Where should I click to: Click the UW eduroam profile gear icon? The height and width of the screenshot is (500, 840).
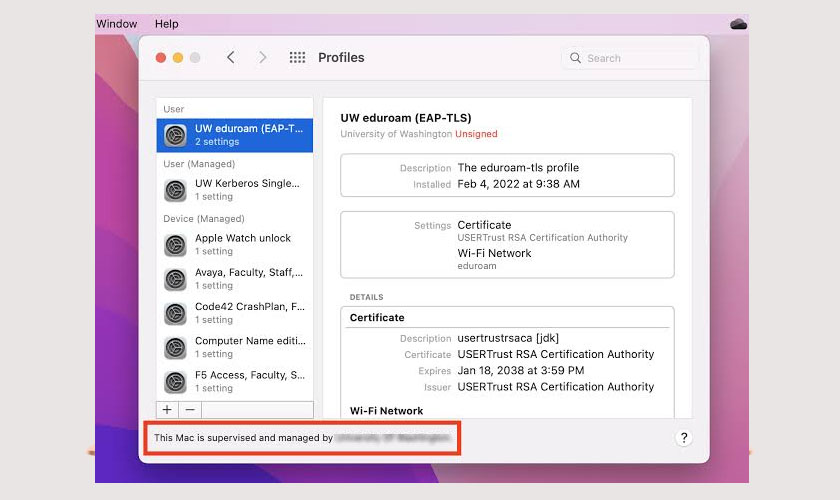point(175,136)
